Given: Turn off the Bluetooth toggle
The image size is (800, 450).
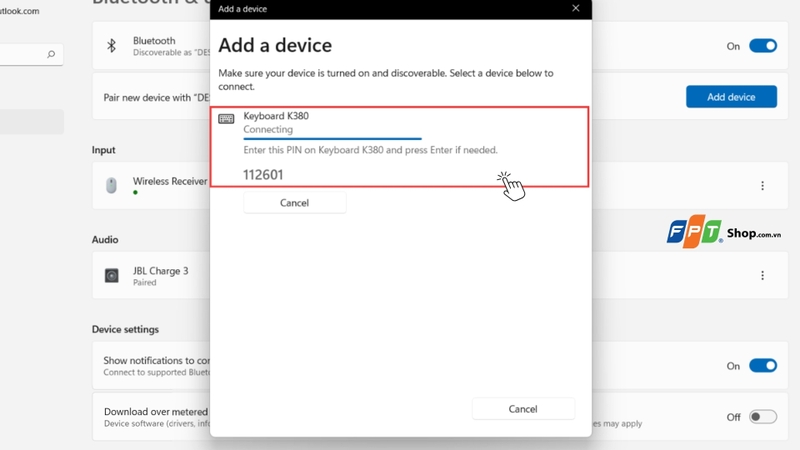Looking at the screenshot, I should [x=763, y=46].
